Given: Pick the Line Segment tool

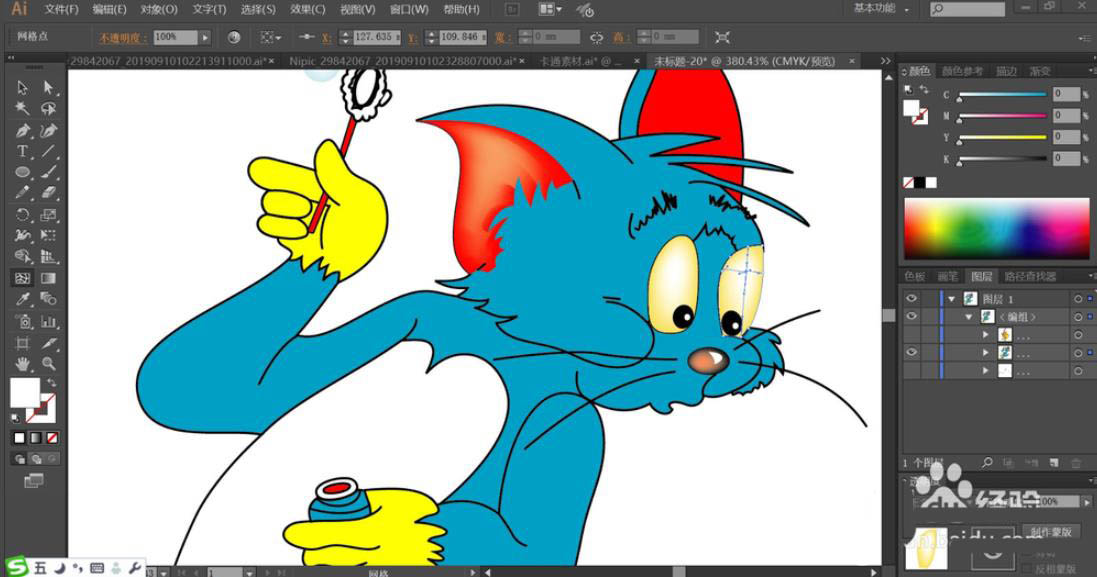Looking at the screenshot, I should click(x=48, y=151).
